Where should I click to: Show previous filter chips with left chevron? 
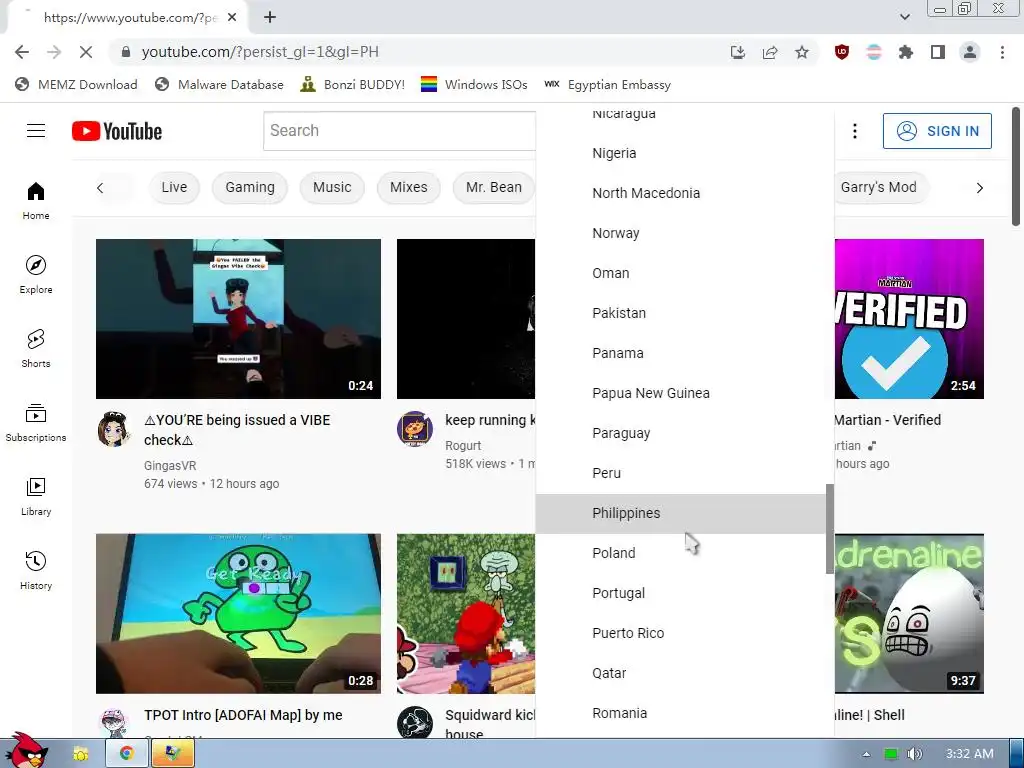tap(100, 188)
